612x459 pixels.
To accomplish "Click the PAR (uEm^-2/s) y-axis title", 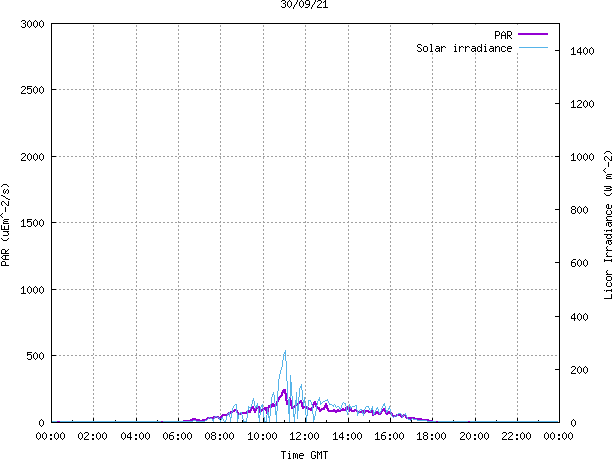I will coord(5,225).
